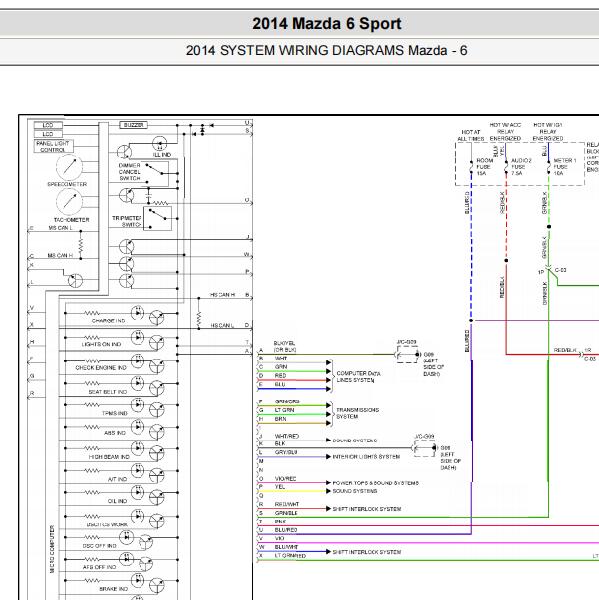Click the BLK/YEL (OR BLK) wire label
Viewport: 599px width, 600px height.
(284, 346)
